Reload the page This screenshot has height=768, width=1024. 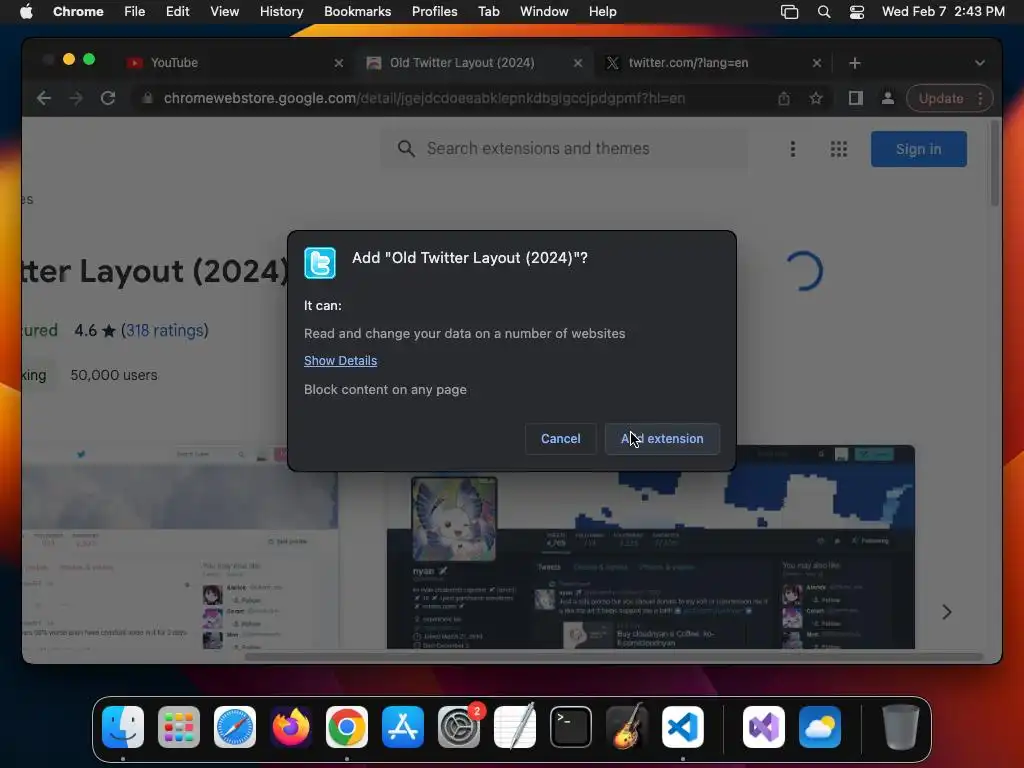coord(108,99)
